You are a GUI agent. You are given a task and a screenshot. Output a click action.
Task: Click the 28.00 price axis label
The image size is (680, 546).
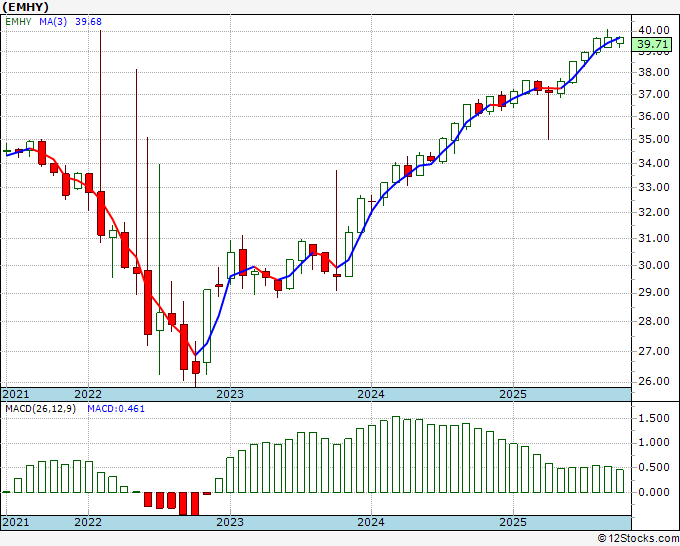tap(654, 321)
